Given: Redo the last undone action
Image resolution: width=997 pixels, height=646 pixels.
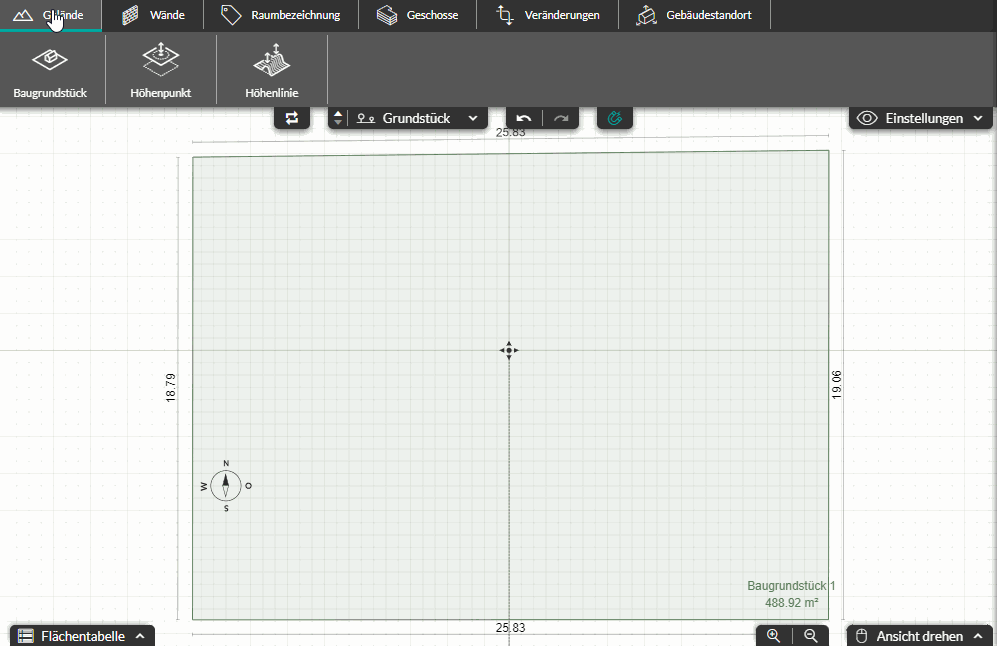Looking at the screenshot, I should pos(561,118).
